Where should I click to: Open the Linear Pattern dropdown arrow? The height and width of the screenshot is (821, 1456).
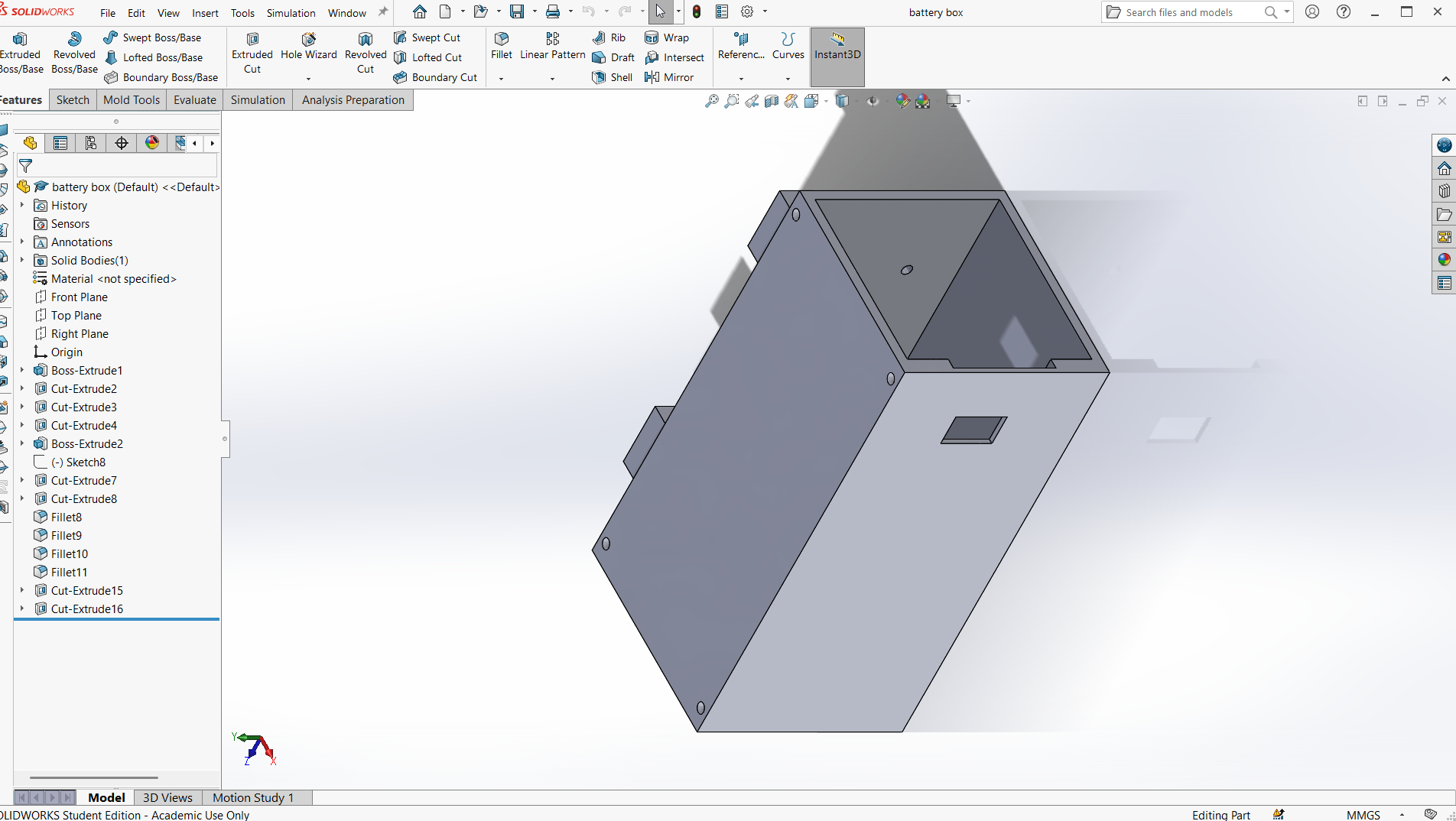pos(552,79)
